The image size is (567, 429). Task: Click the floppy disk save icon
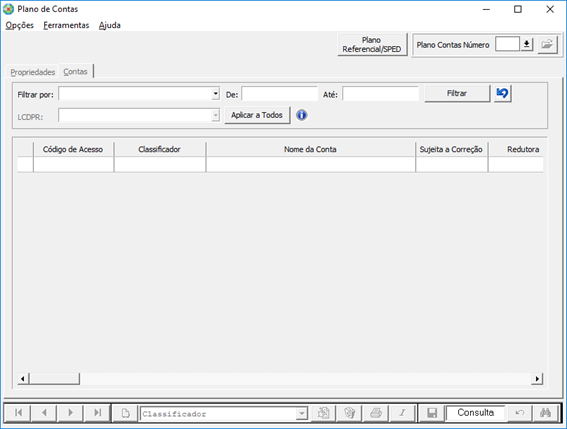pos(432,413)
